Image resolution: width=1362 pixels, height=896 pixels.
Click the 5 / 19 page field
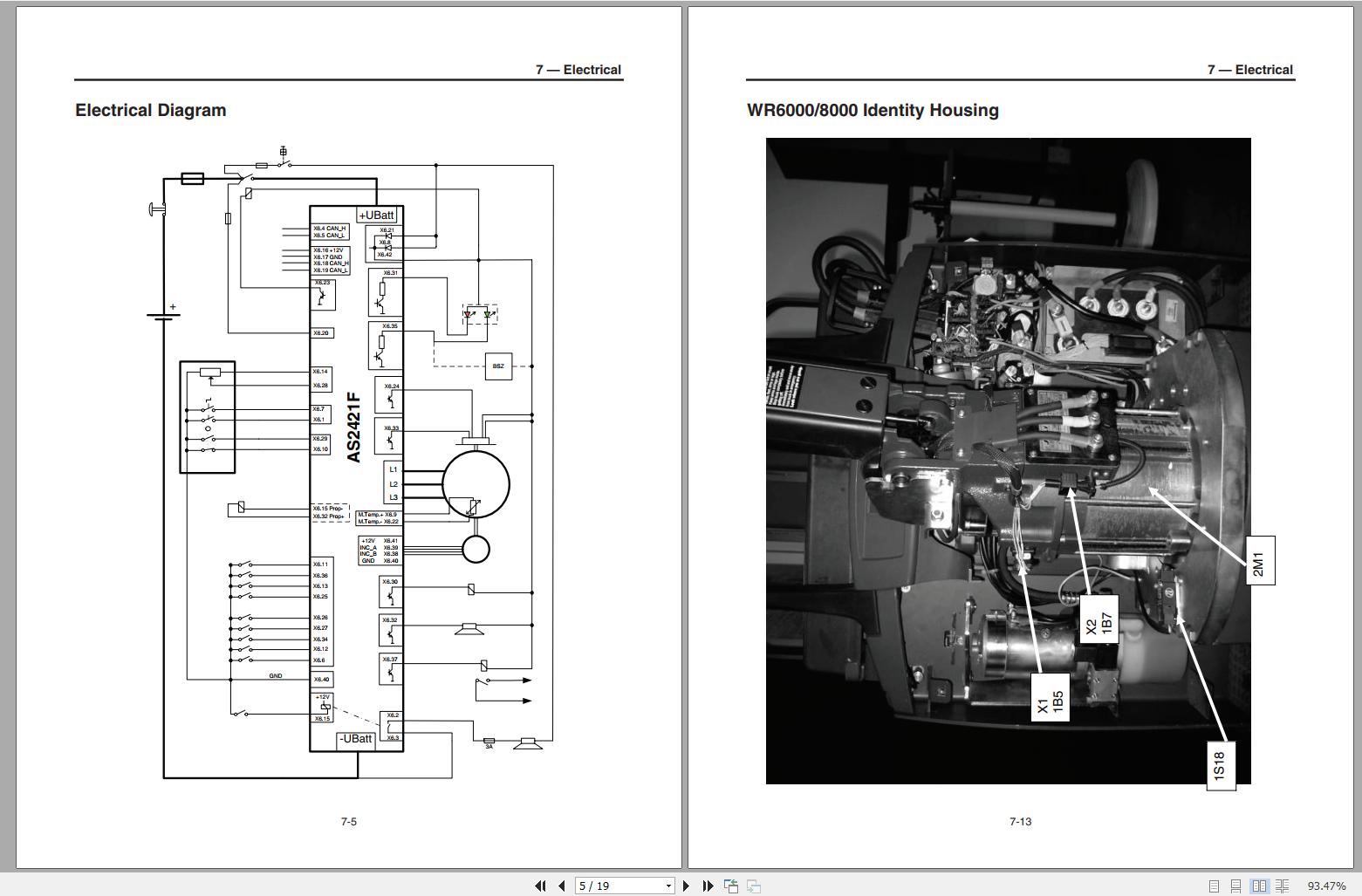coord(618,886)
